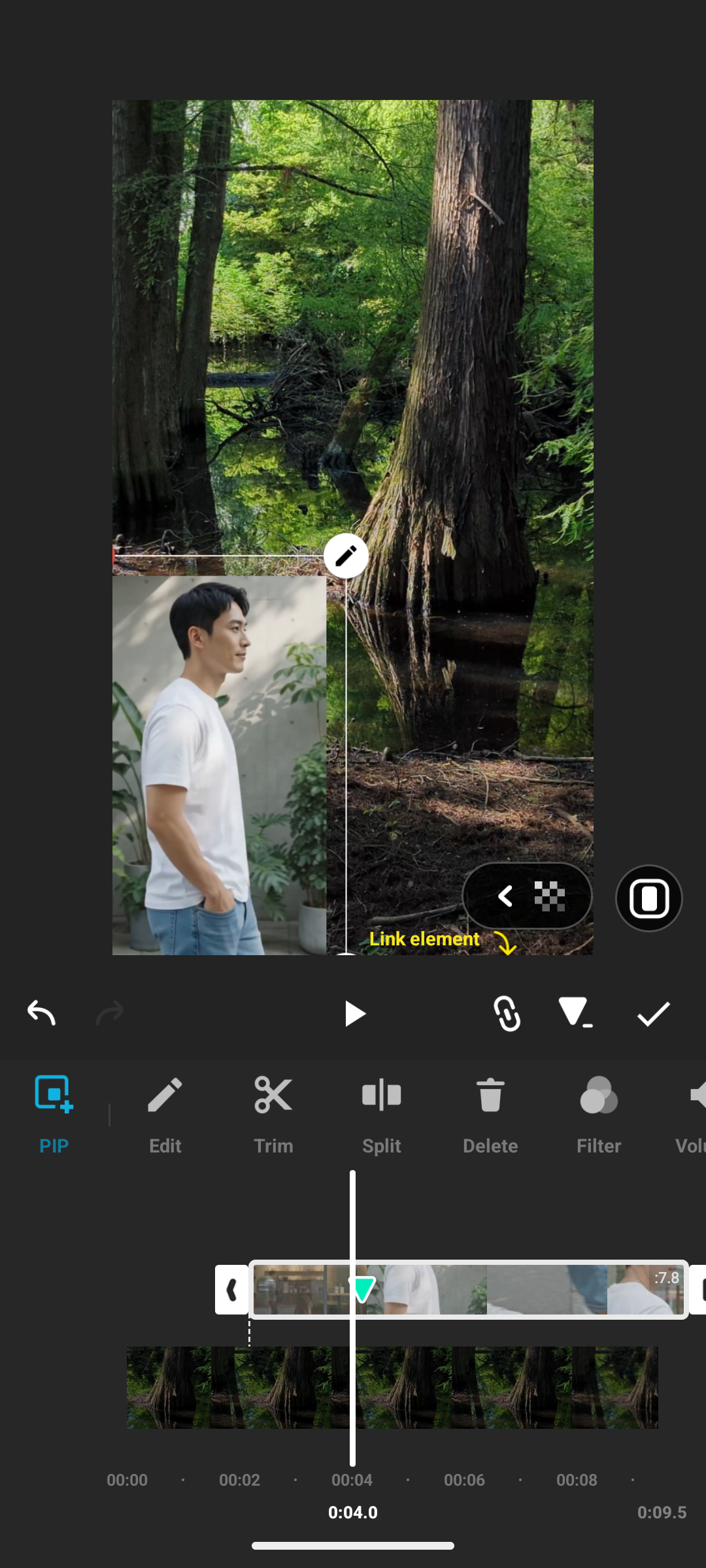Open the Filter options
Screen dimensions: 706x1568
tap(599, 1115)
